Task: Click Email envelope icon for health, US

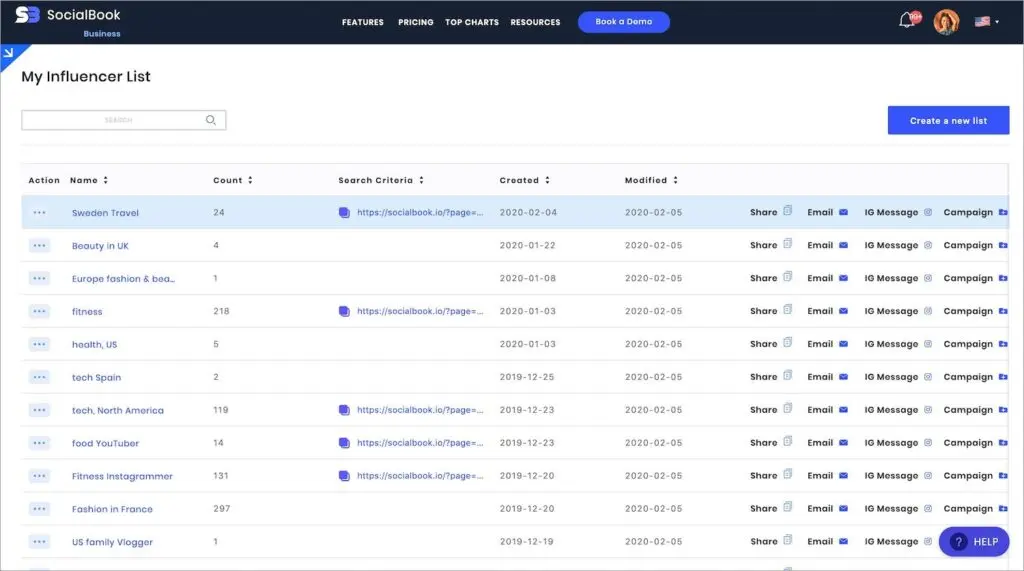Action: pyautogui.click(x=843, y=344)
